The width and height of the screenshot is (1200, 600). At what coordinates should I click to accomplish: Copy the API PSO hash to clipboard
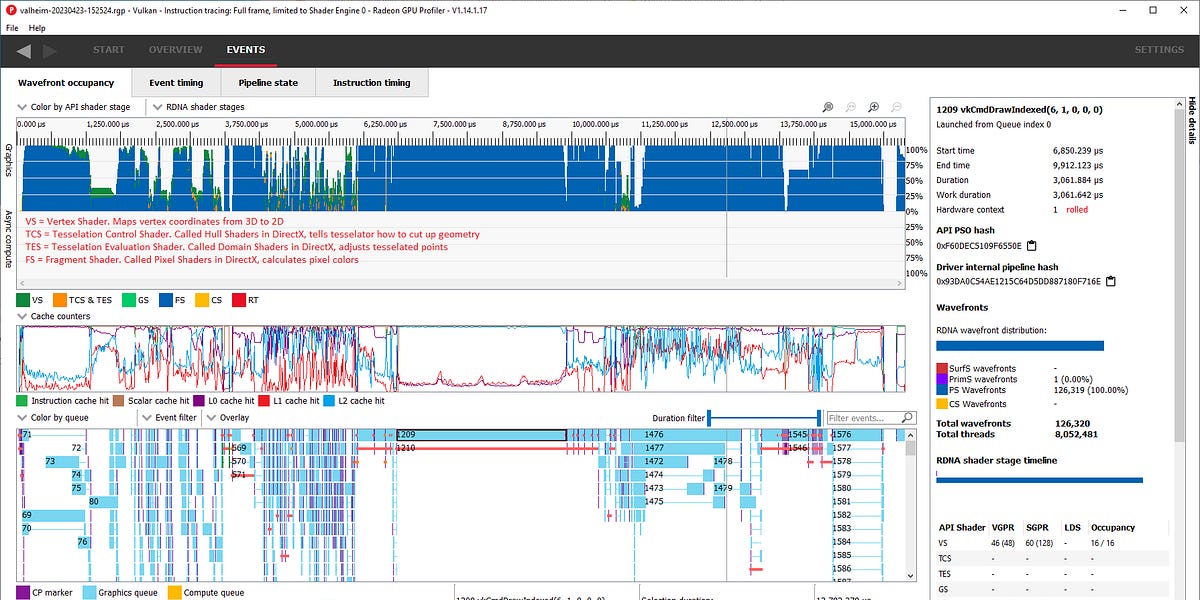pos(1032,246)
